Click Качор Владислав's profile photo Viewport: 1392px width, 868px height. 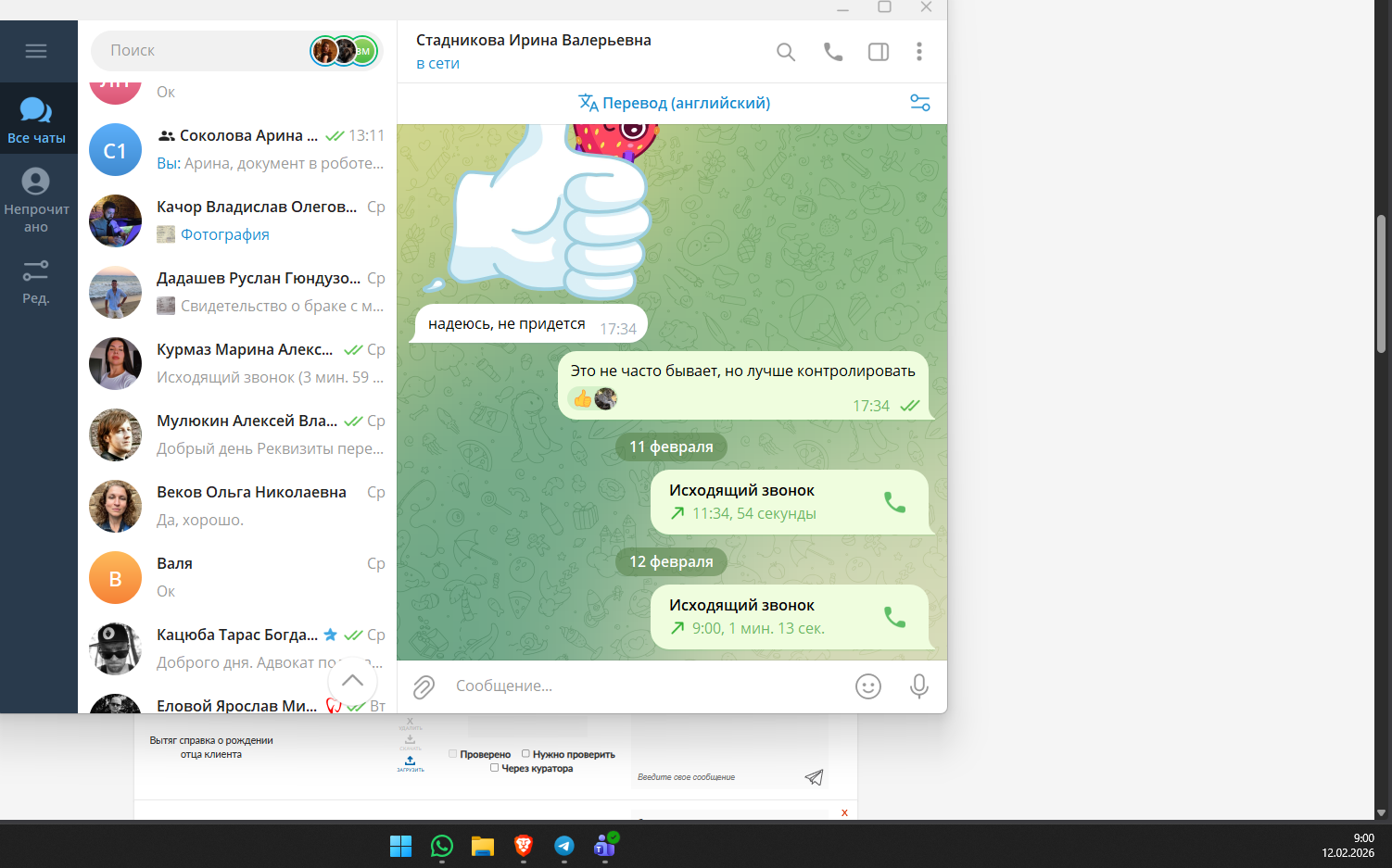click(115, 220)
